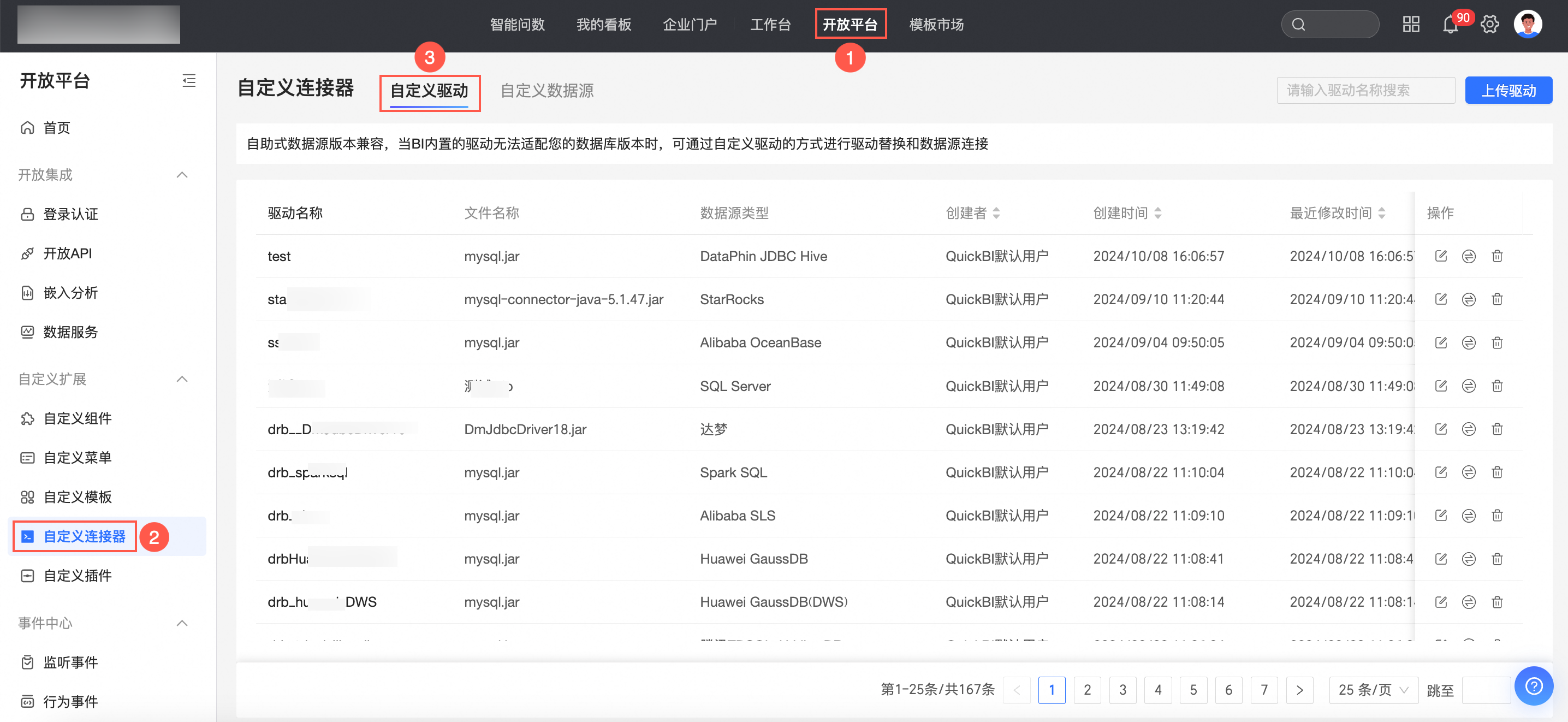Focus the 请输入驱动名称搜索 search field

1365,90
